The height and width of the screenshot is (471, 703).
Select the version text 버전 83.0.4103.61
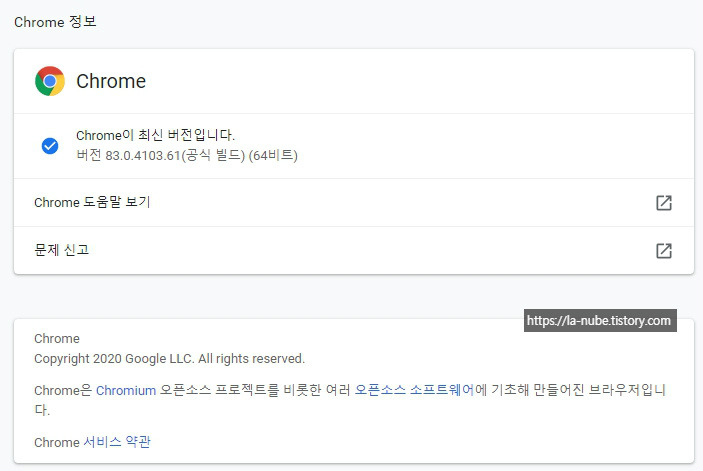pos(128,156)
